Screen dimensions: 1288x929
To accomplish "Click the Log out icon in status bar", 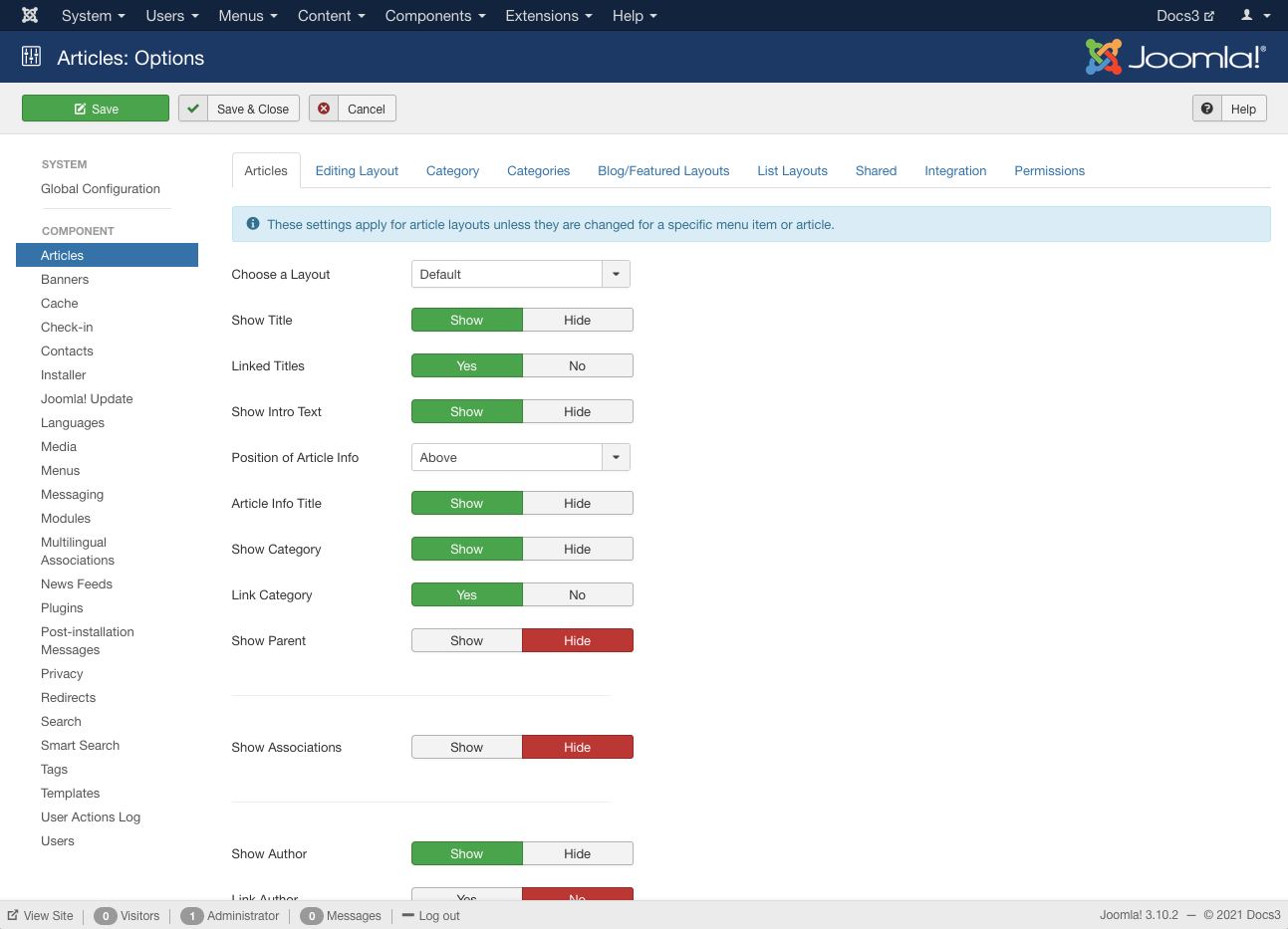I will coord(407,915).
